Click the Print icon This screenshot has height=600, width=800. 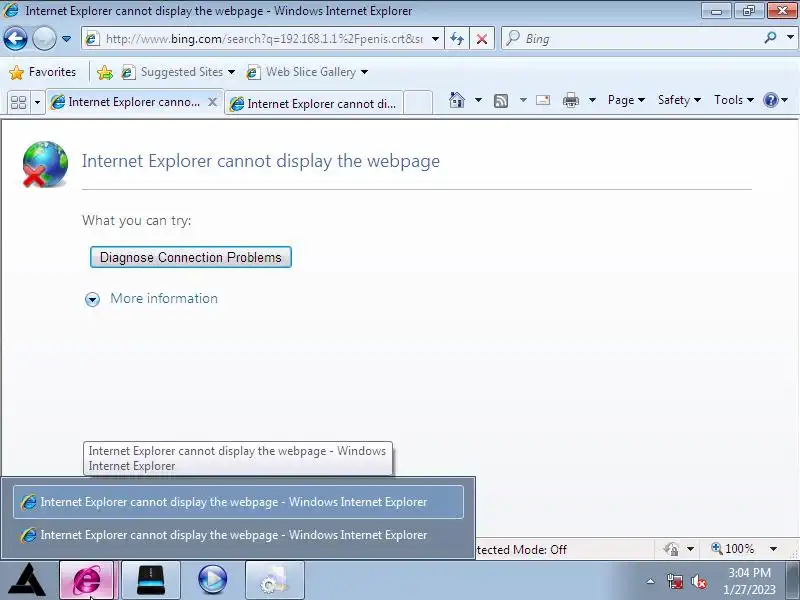tap(570, 101)
